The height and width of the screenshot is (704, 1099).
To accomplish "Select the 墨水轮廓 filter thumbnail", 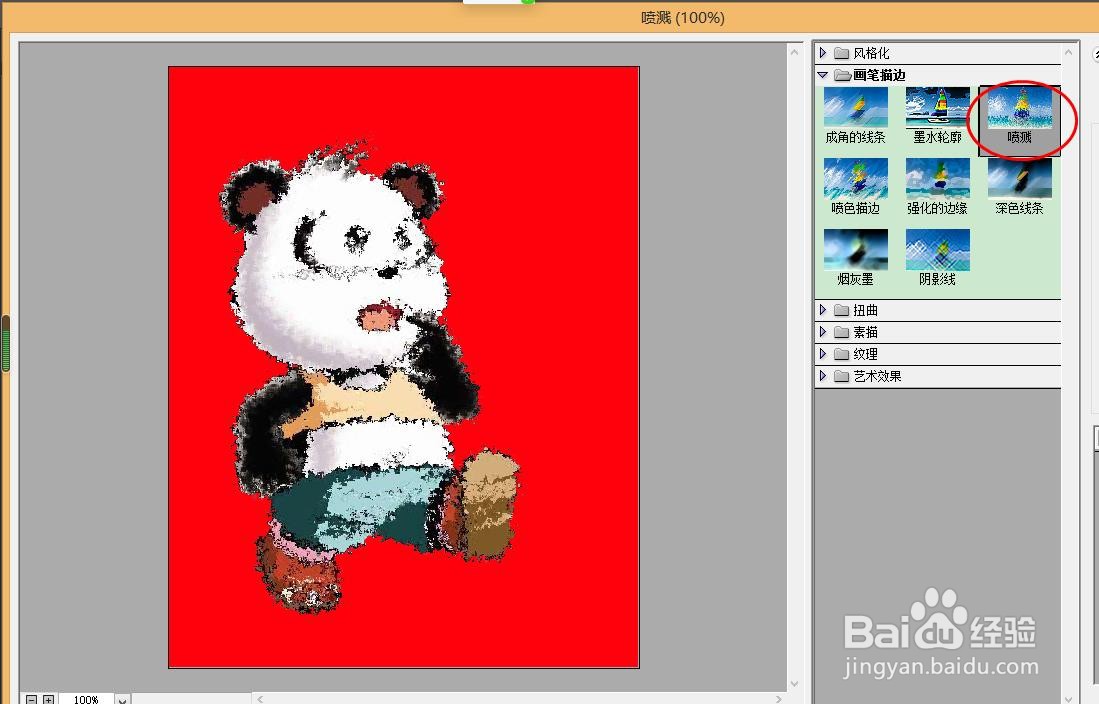I will [937, 107].
